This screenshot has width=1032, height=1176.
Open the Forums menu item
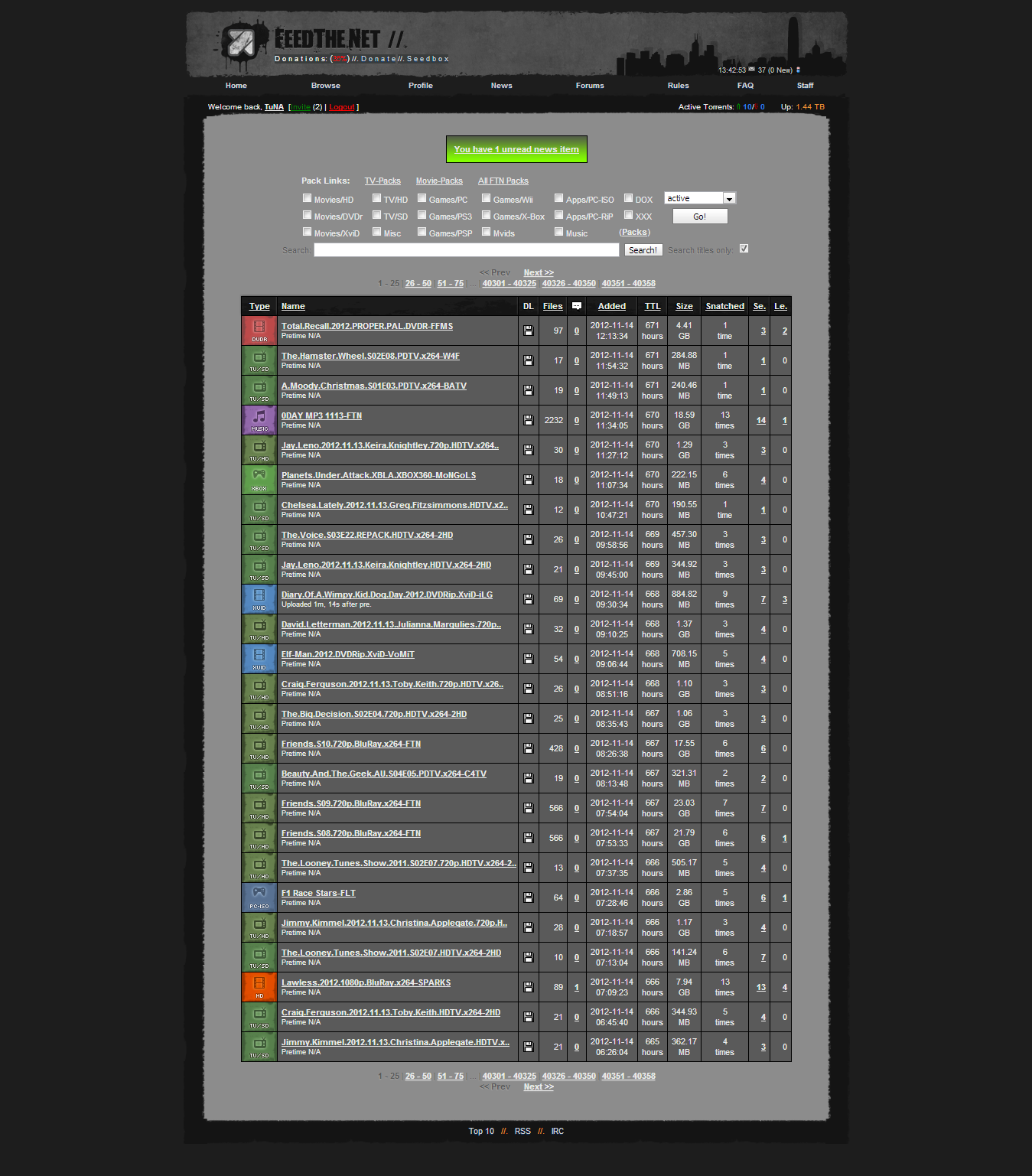click(590, 86)
